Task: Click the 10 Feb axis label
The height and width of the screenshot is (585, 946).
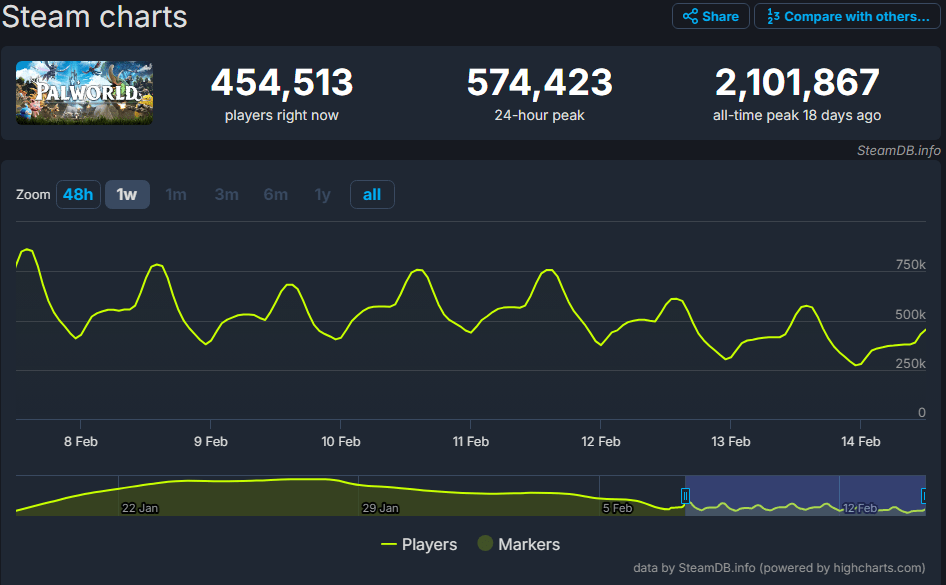Action: [341, 441]
